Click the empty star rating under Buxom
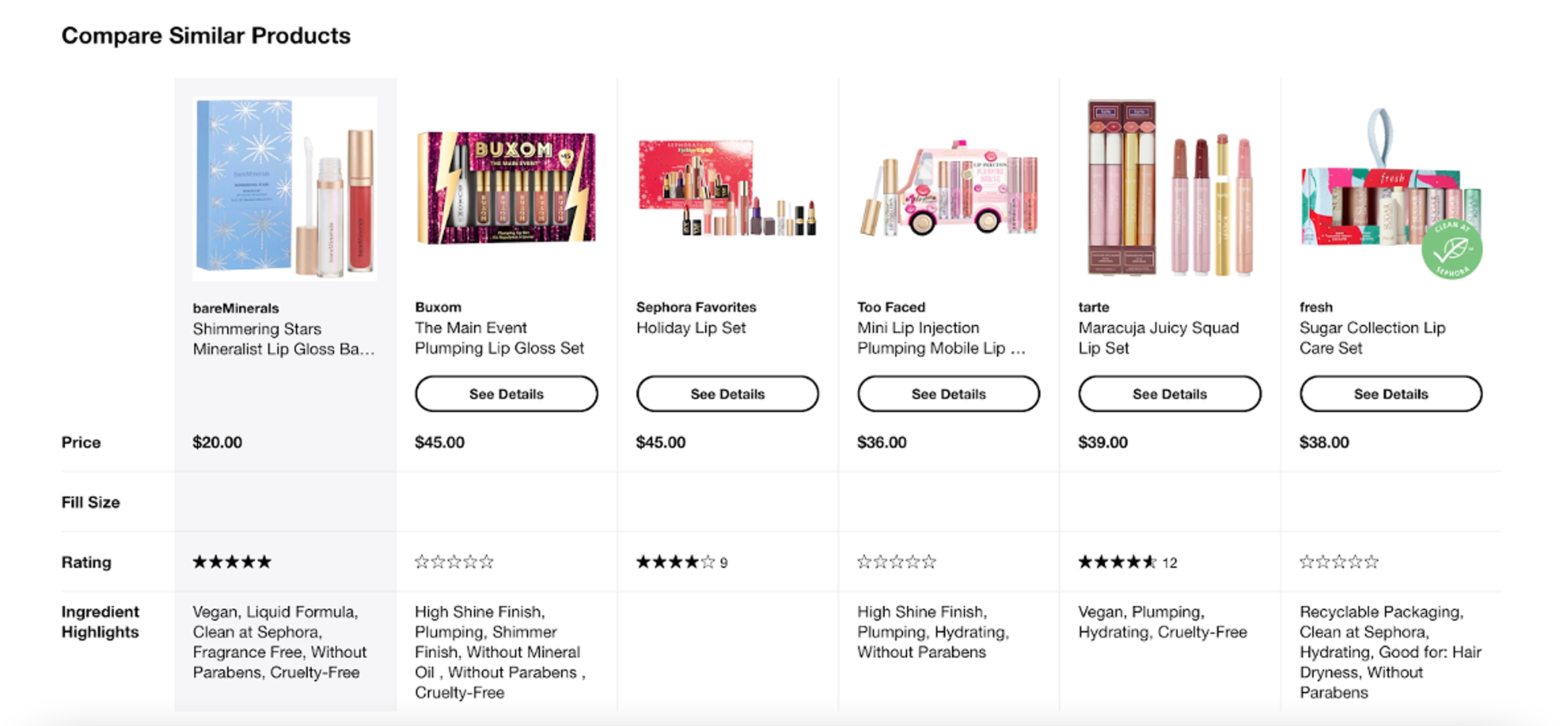 (453, 562)
